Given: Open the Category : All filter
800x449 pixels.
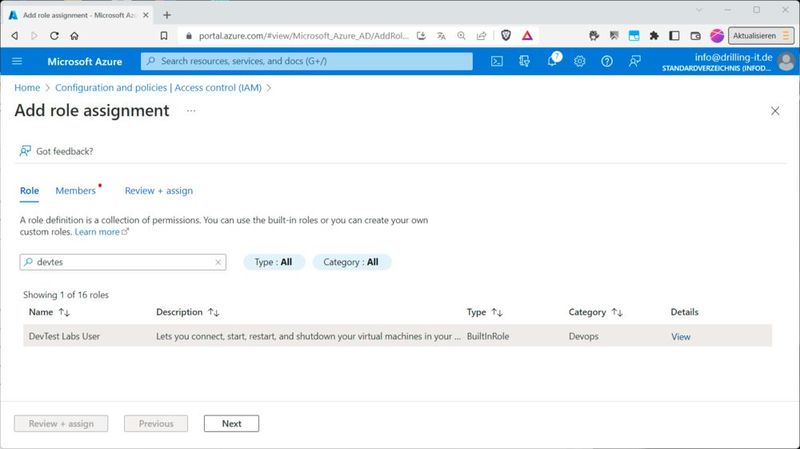Looking at the screenshot, I should (x=351, y=262).
